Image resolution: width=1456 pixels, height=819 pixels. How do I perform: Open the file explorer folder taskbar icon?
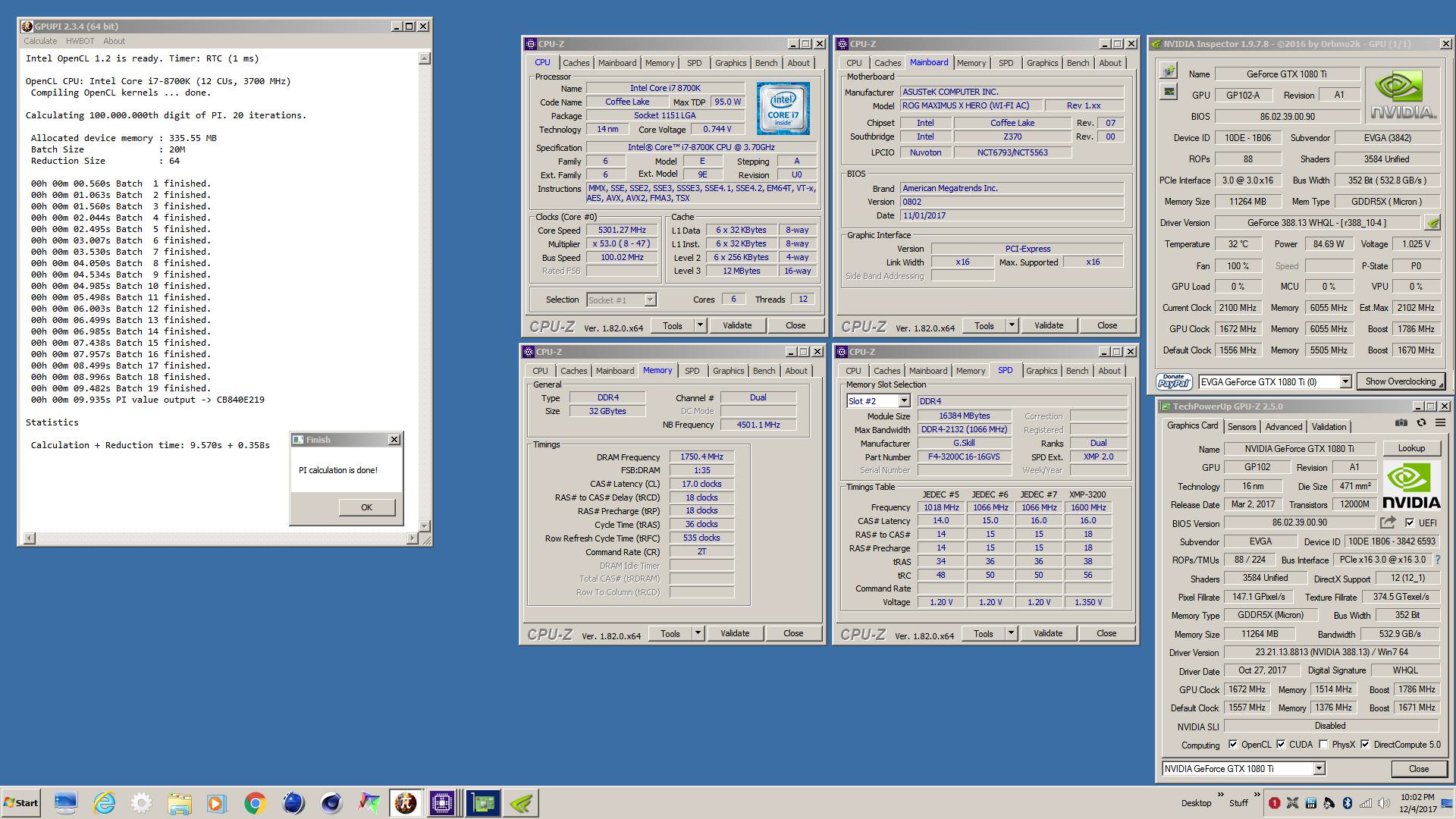[180, 802]
